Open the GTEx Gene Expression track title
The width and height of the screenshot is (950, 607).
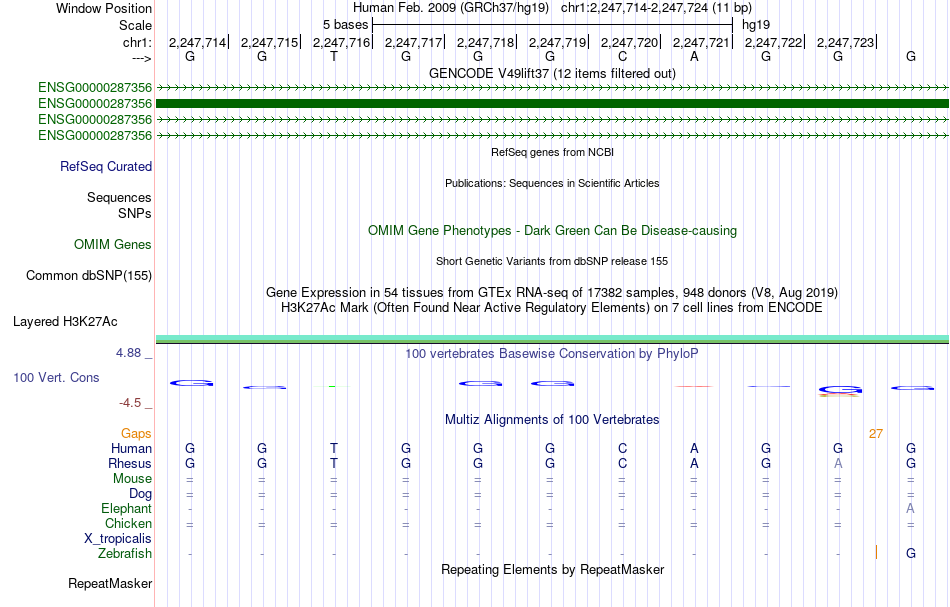552,293
